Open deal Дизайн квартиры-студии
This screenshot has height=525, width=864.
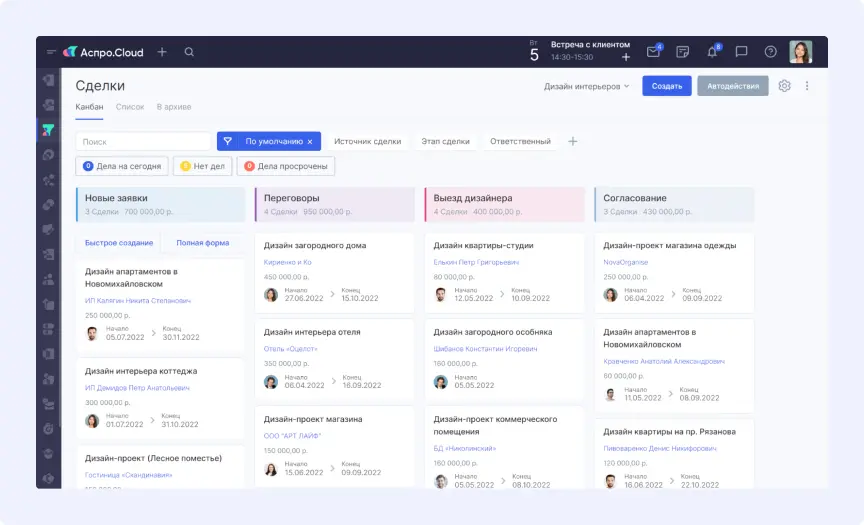483,246
